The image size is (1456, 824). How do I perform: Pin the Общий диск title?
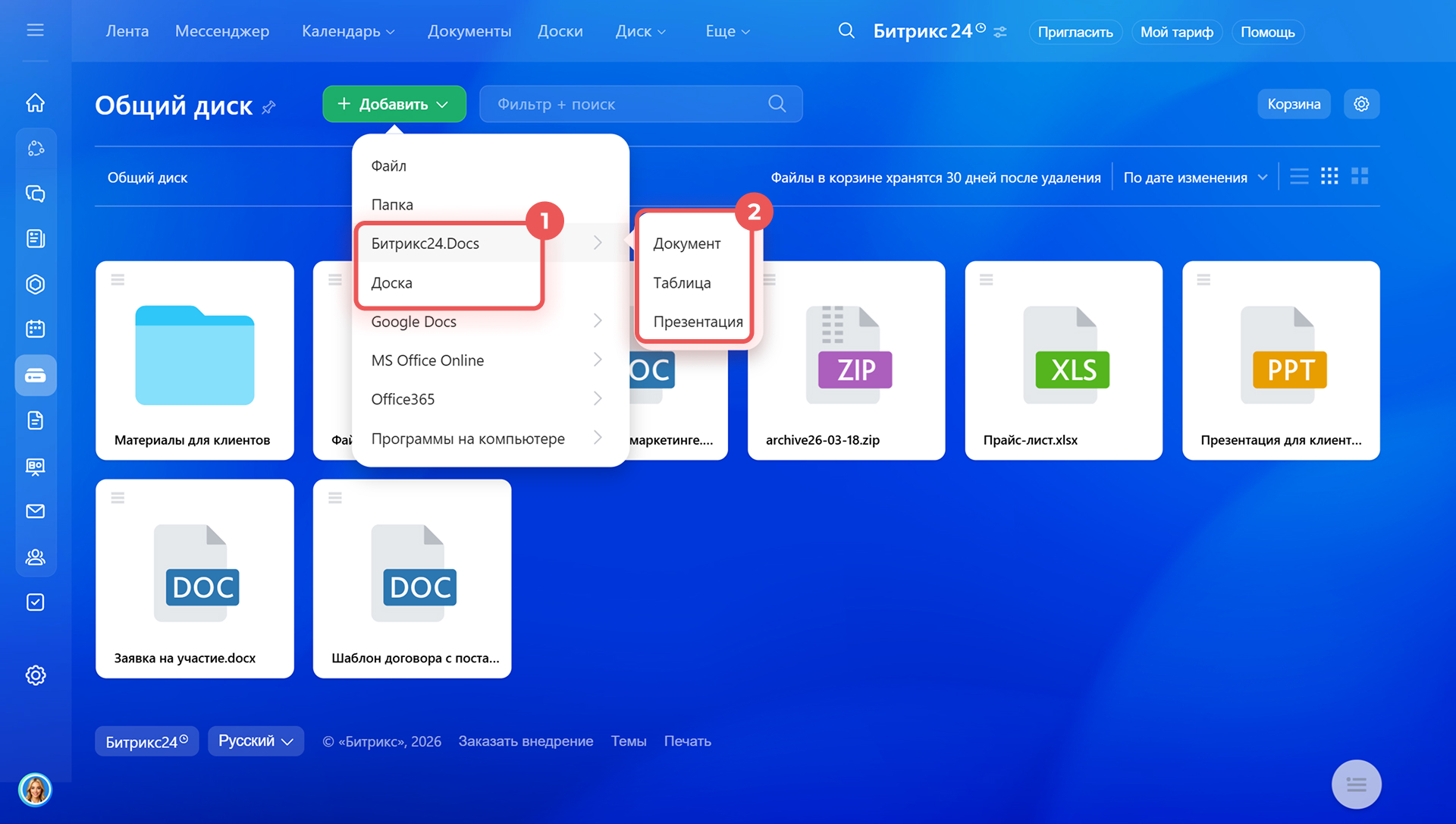click(269, 107)
